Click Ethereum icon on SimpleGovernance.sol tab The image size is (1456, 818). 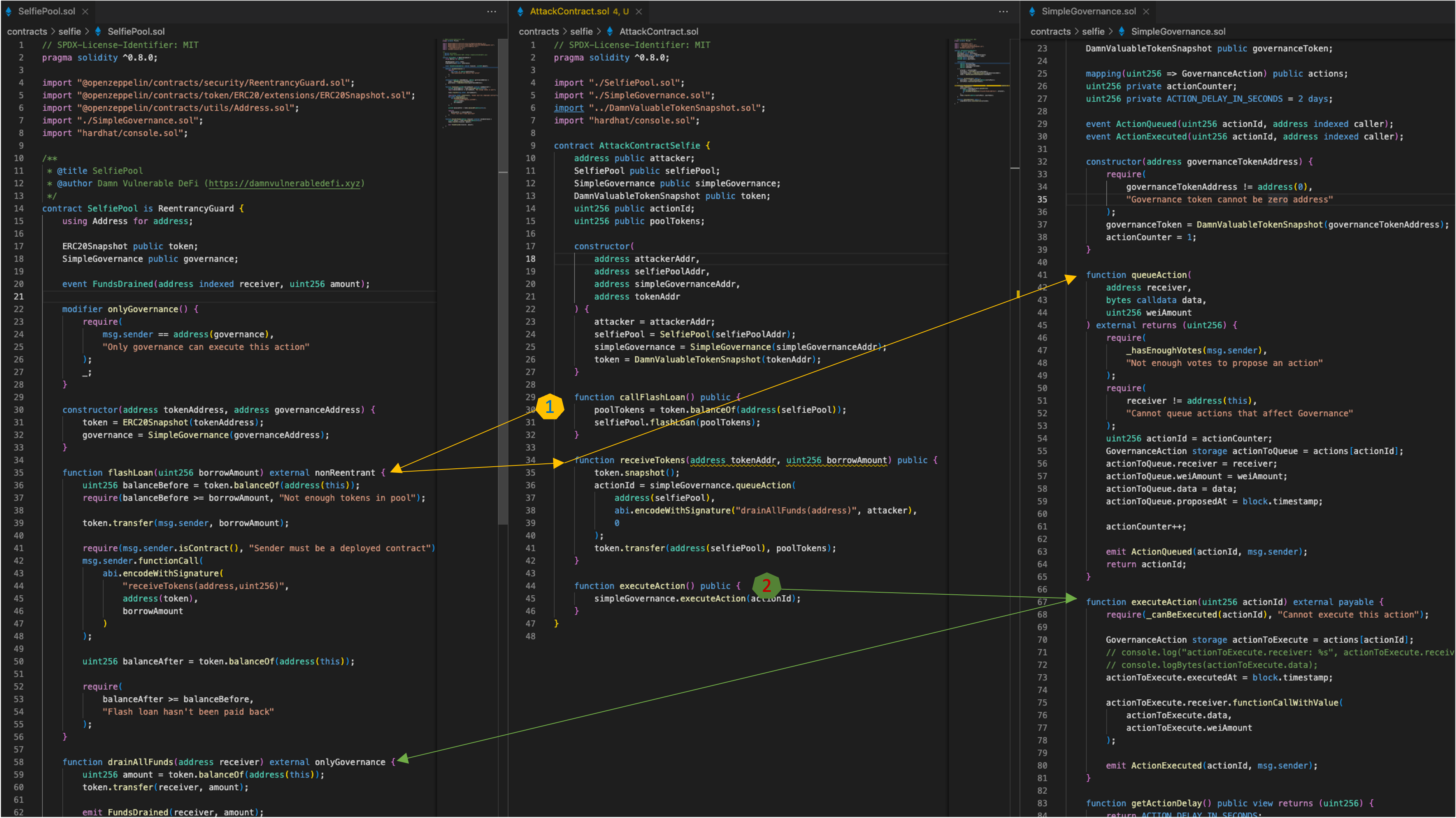pyautogui.click(x=1032, y=11)
